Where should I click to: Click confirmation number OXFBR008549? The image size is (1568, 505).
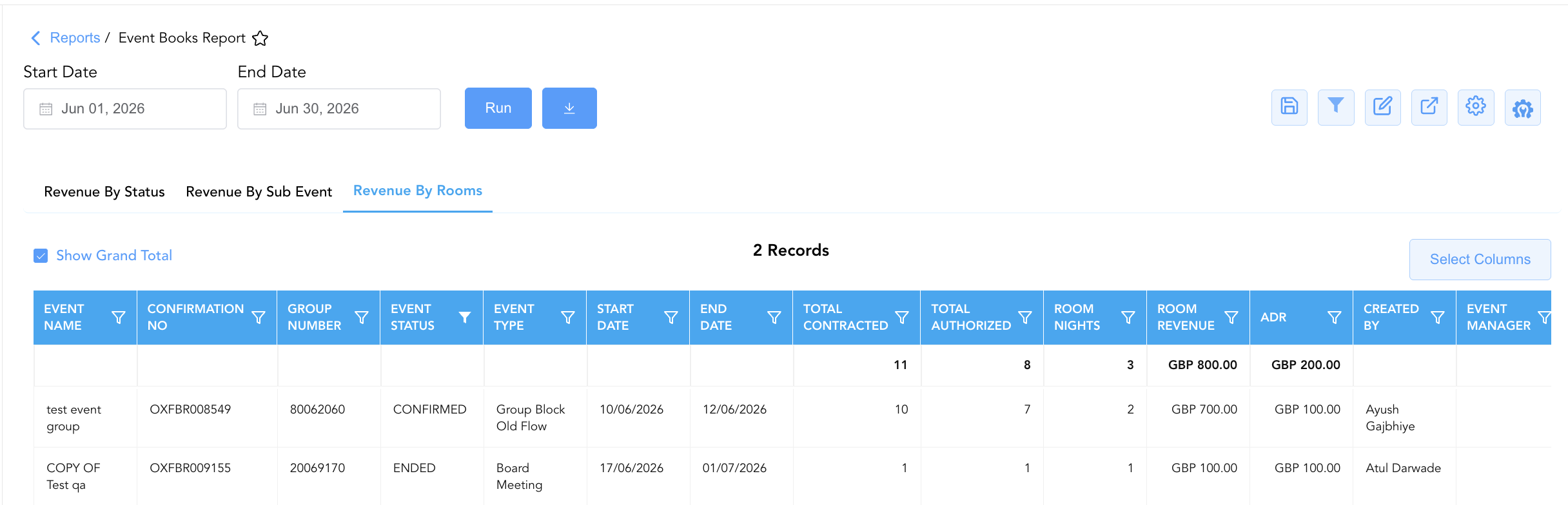click(190, 410)
